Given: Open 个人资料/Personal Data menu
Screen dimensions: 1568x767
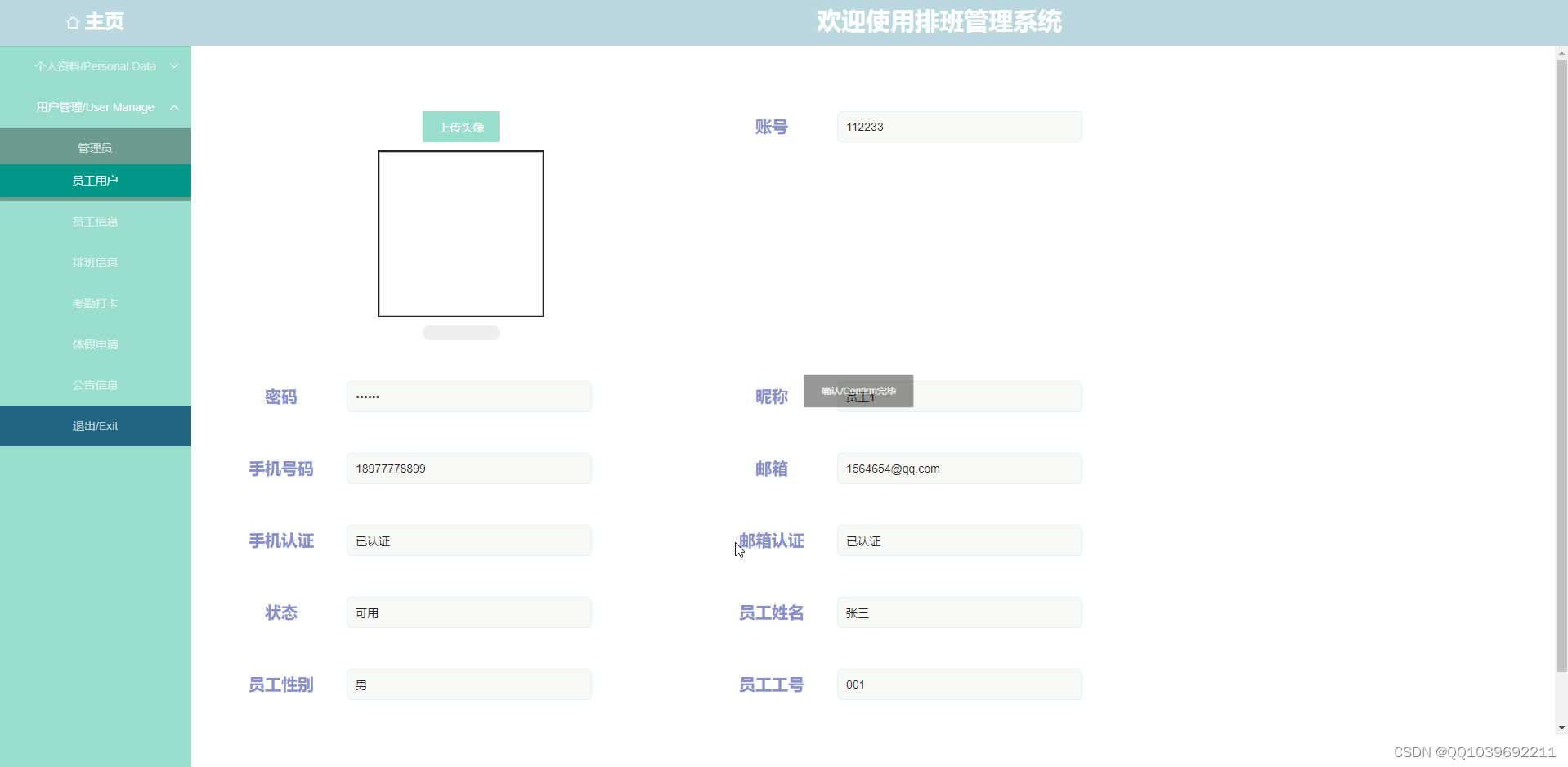Looking at the screenshot, I should 96,66.
